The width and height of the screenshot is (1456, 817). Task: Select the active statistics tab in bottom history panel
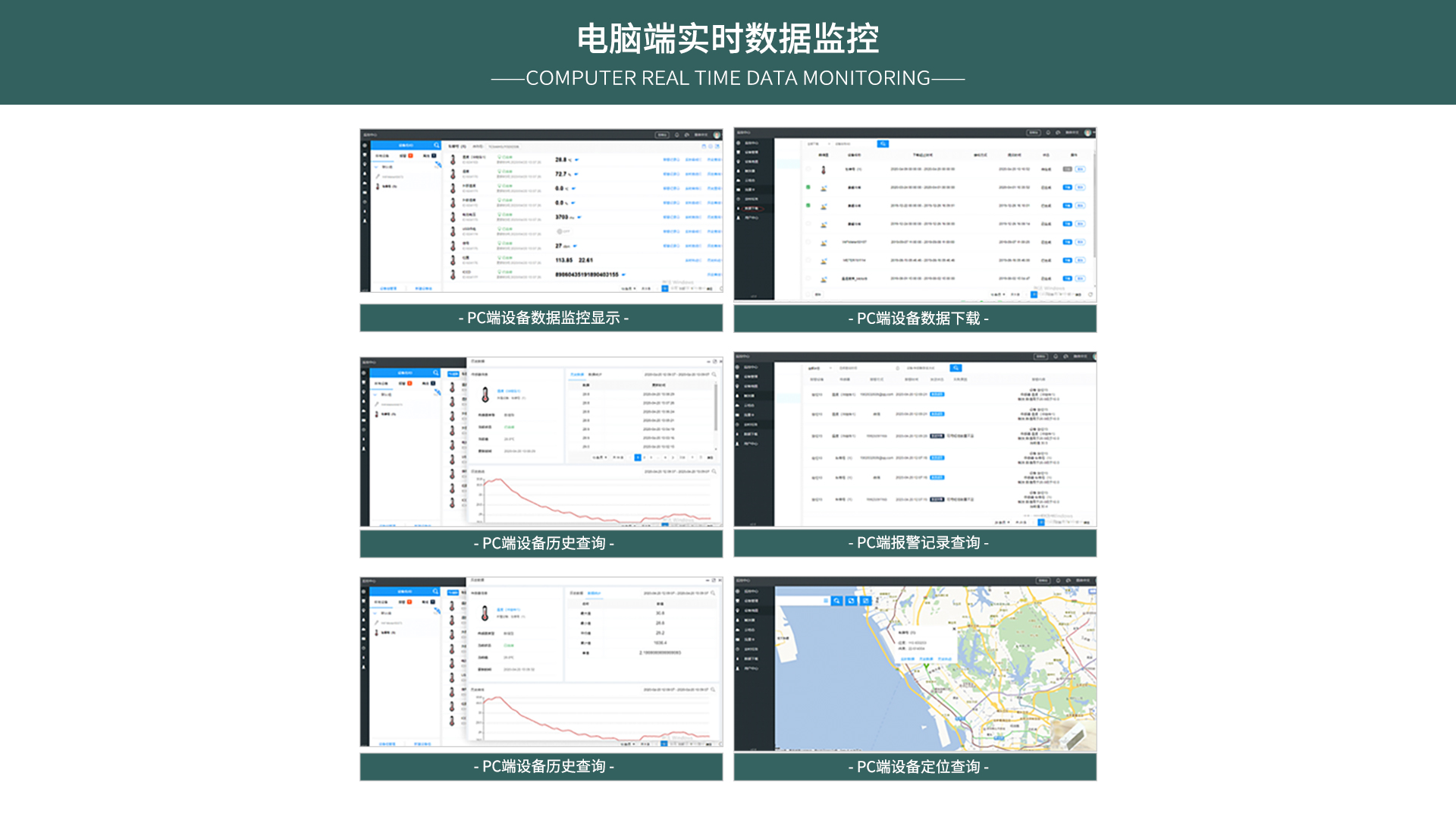pyautogui.click(x=594, y=593)
